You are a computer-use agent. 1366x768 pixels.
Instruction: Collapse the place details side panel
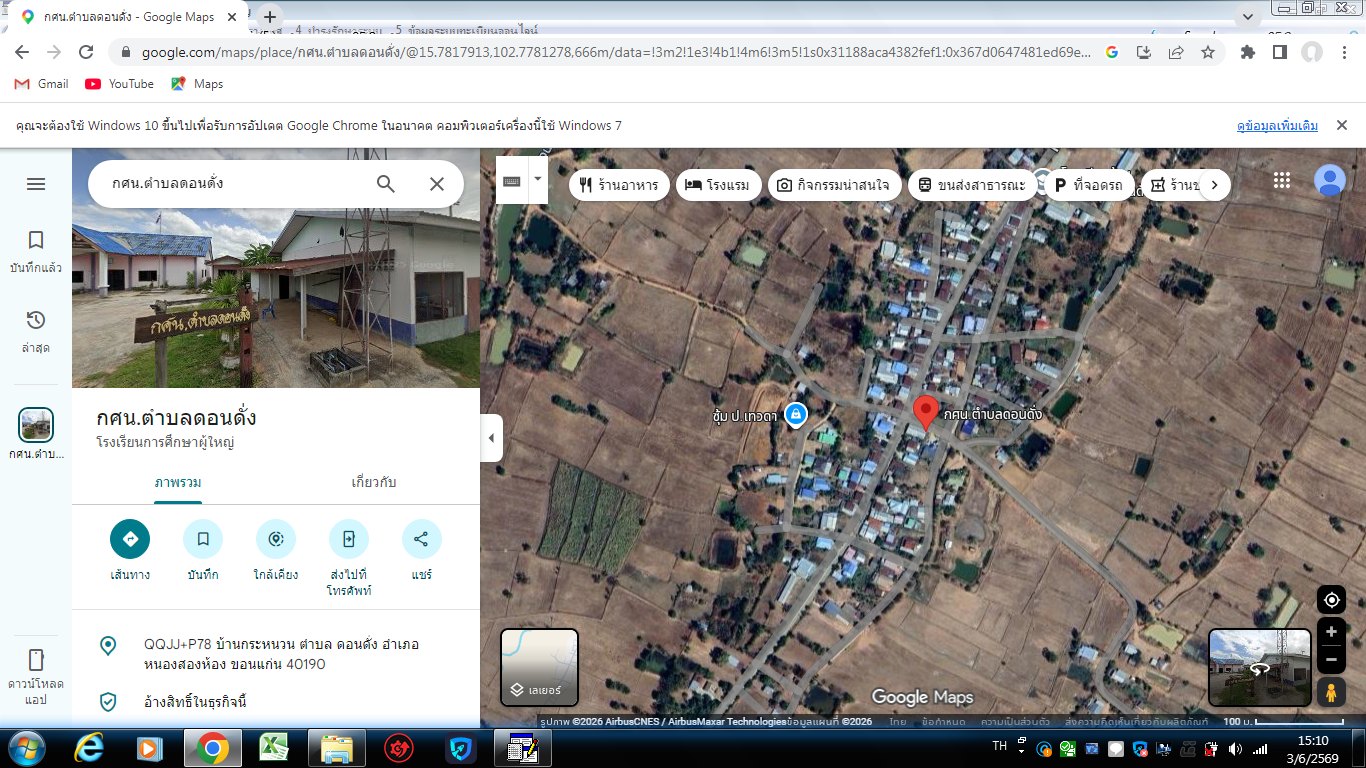491,438
